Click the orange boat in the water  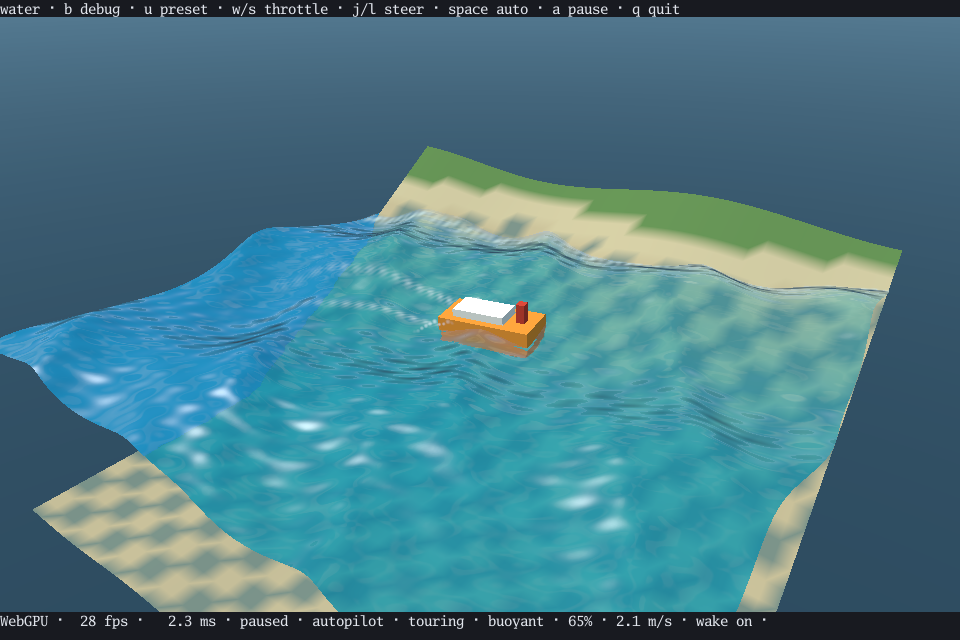492,326
